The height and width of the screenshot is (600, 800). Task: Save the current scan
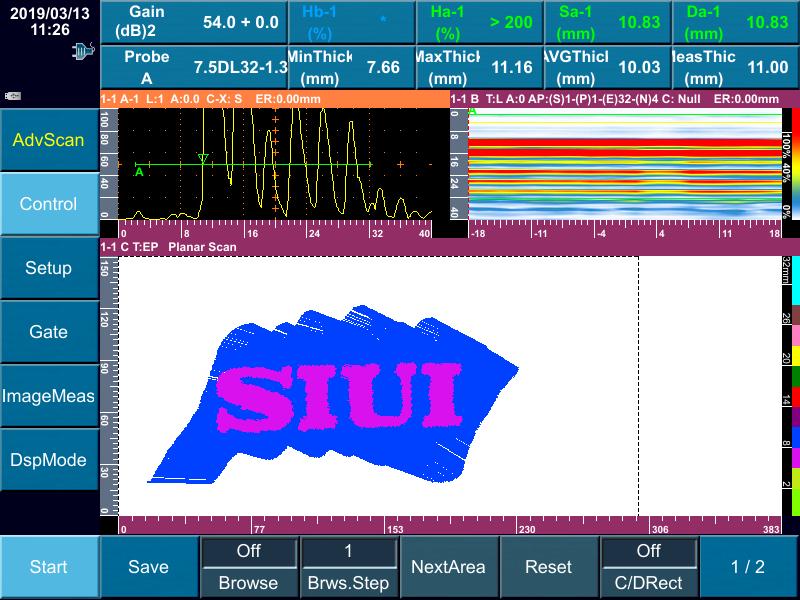pyautogui.click(x=148, y=567)
